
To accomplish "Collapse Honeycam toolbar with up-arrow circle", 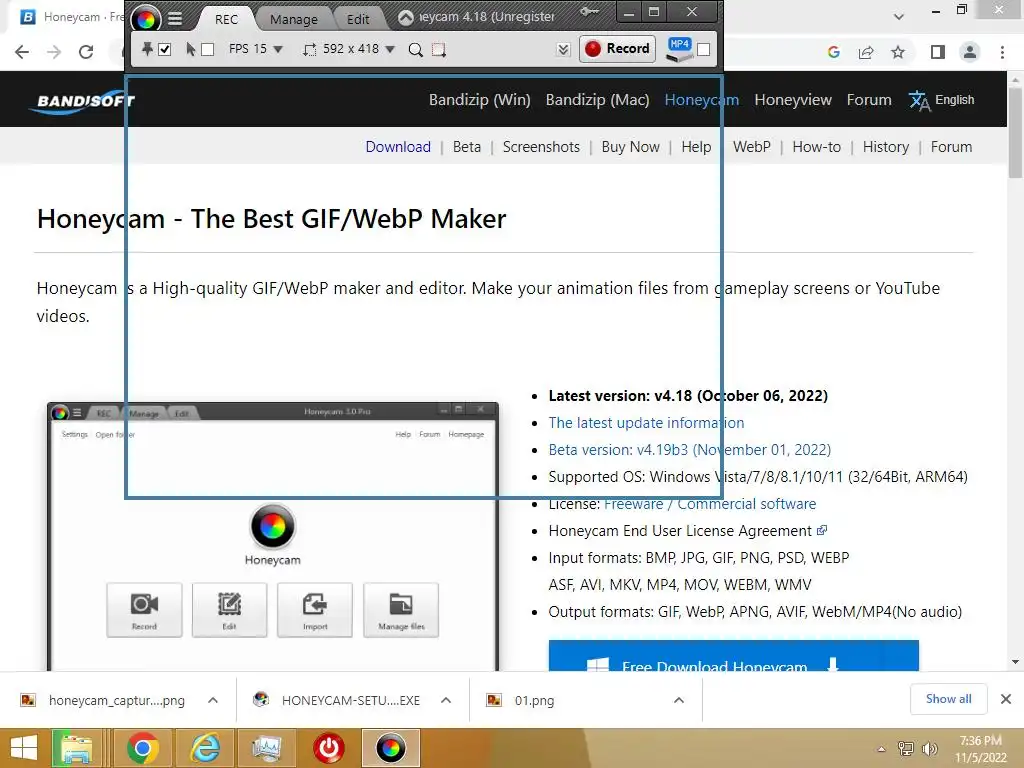I will 406,18.
